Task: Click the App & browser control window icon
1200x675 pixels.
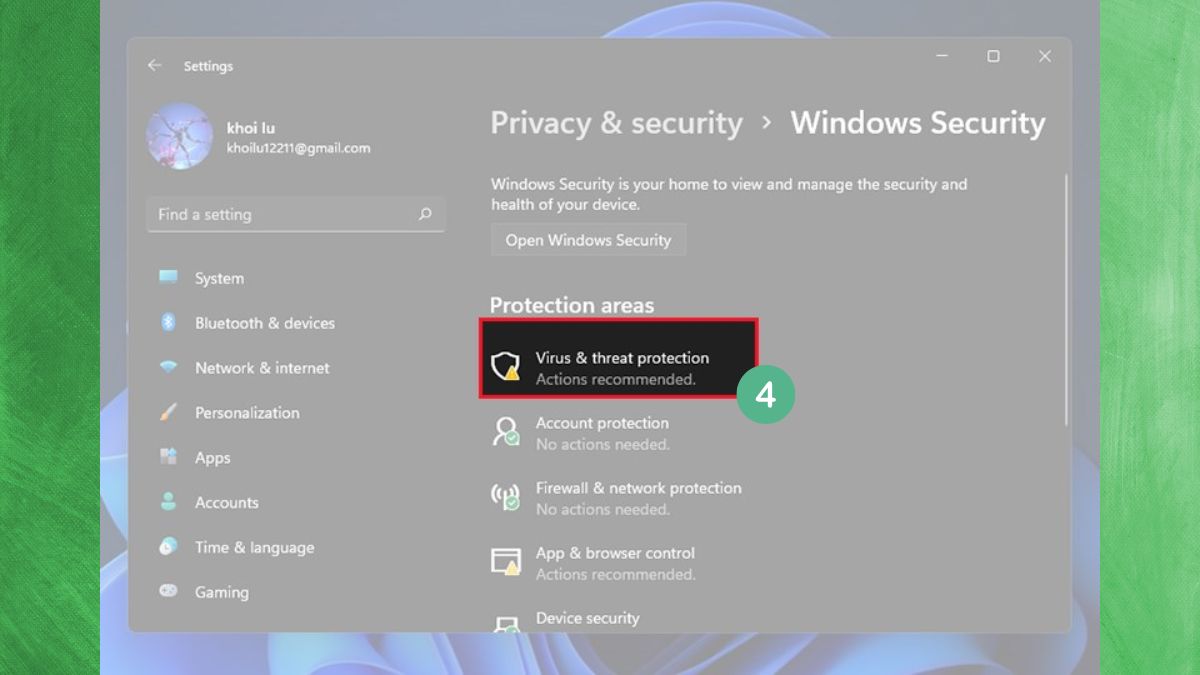Action: pos(506,561)
